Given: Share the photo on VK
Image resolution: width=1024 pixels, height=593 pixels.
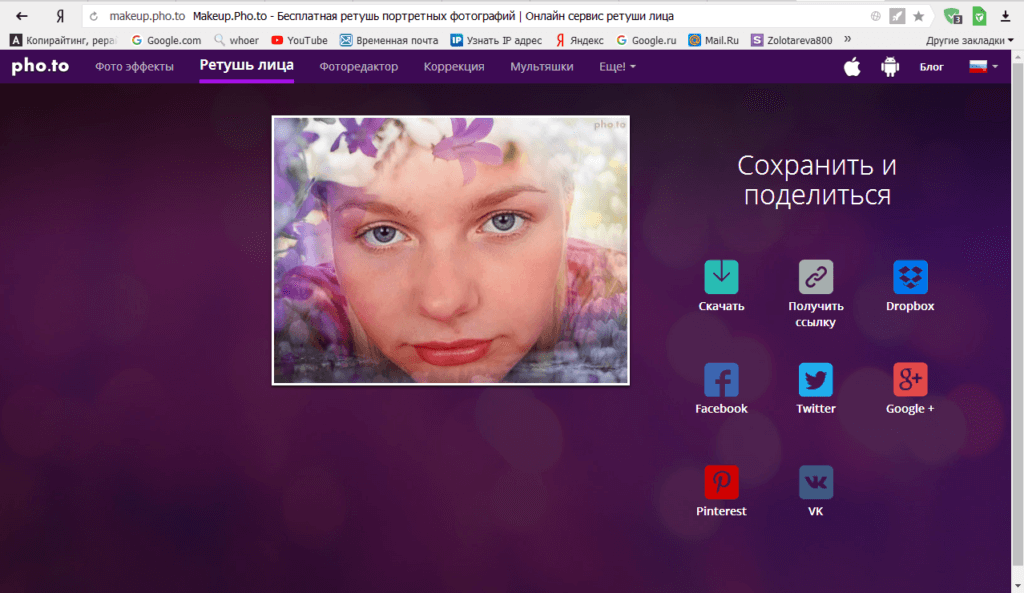Looking at the screenshot, I should [x=816, y=482].
